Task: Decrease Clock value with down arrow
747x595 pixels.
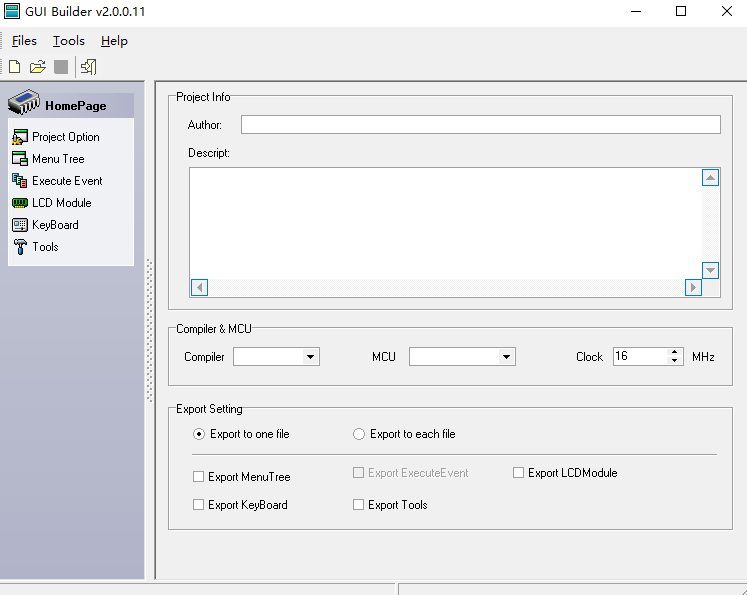Action: point(674,361)
